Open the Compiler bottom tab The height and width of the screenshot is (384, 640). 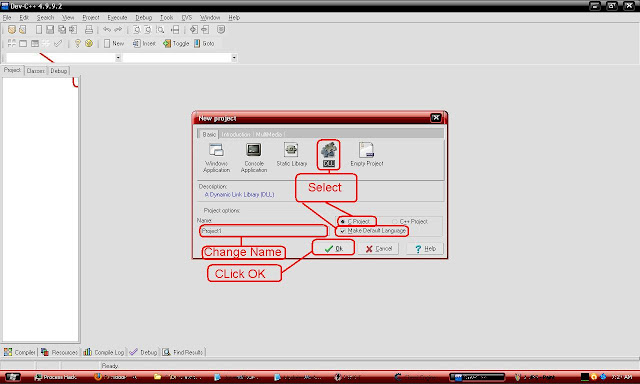(x=20, y=352)
